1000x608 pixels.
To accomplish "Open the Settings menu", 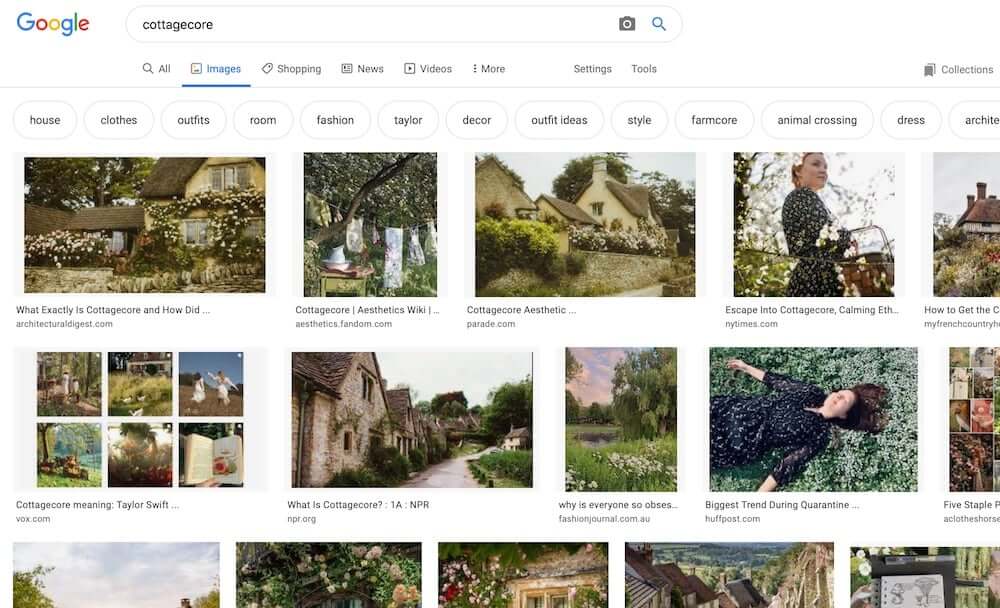I will (x=592, y=69).
